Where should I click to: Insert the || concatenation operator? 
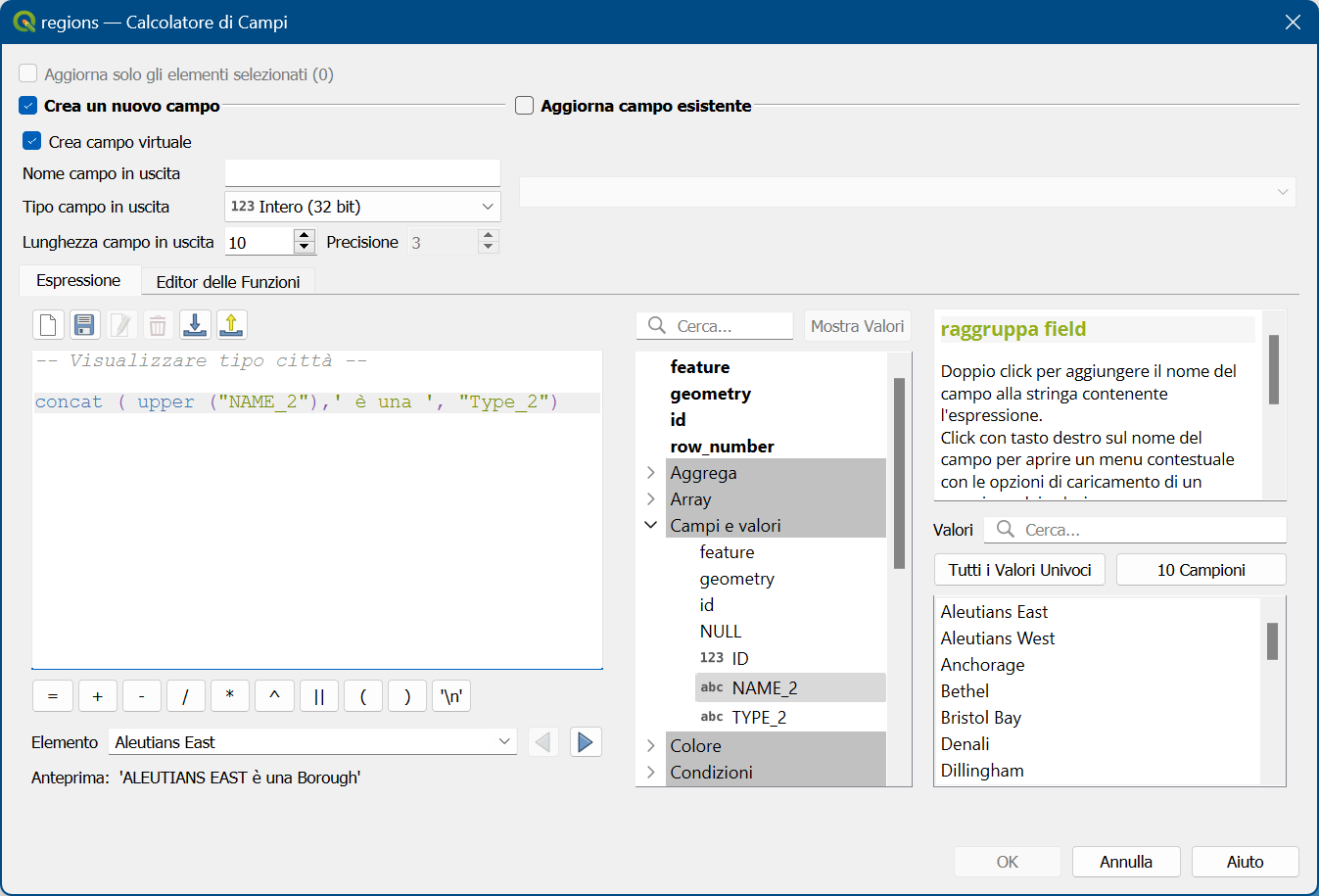(319, 696)
